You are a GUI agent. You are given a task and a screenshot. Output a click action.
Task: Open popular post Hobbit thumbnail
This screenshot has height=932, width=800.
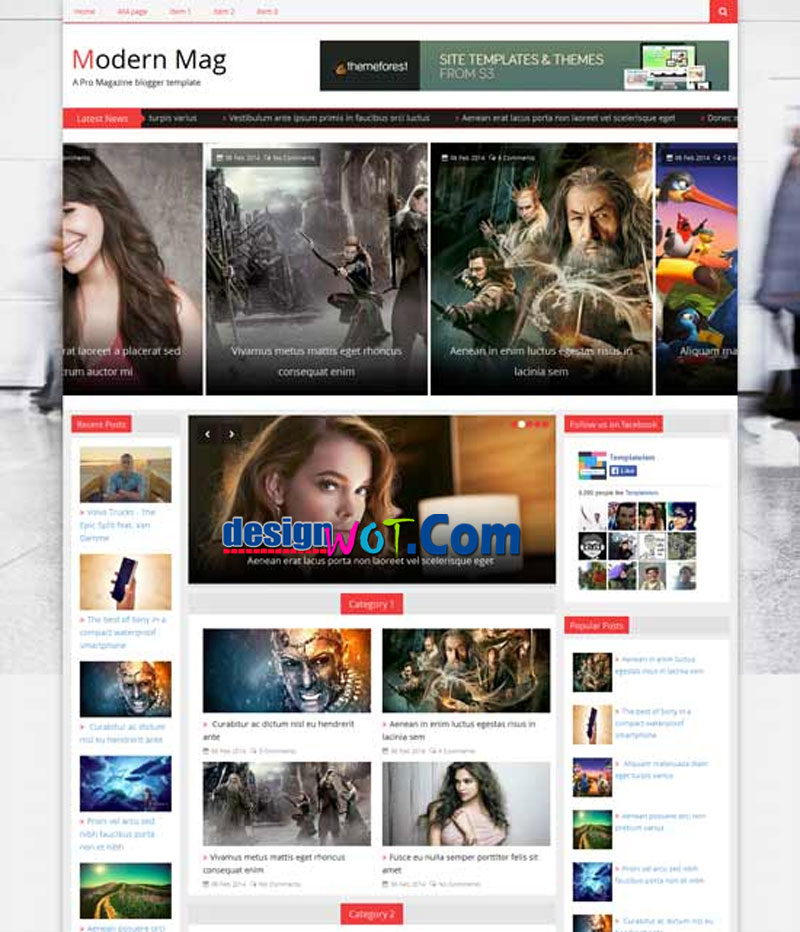[592, 672]
